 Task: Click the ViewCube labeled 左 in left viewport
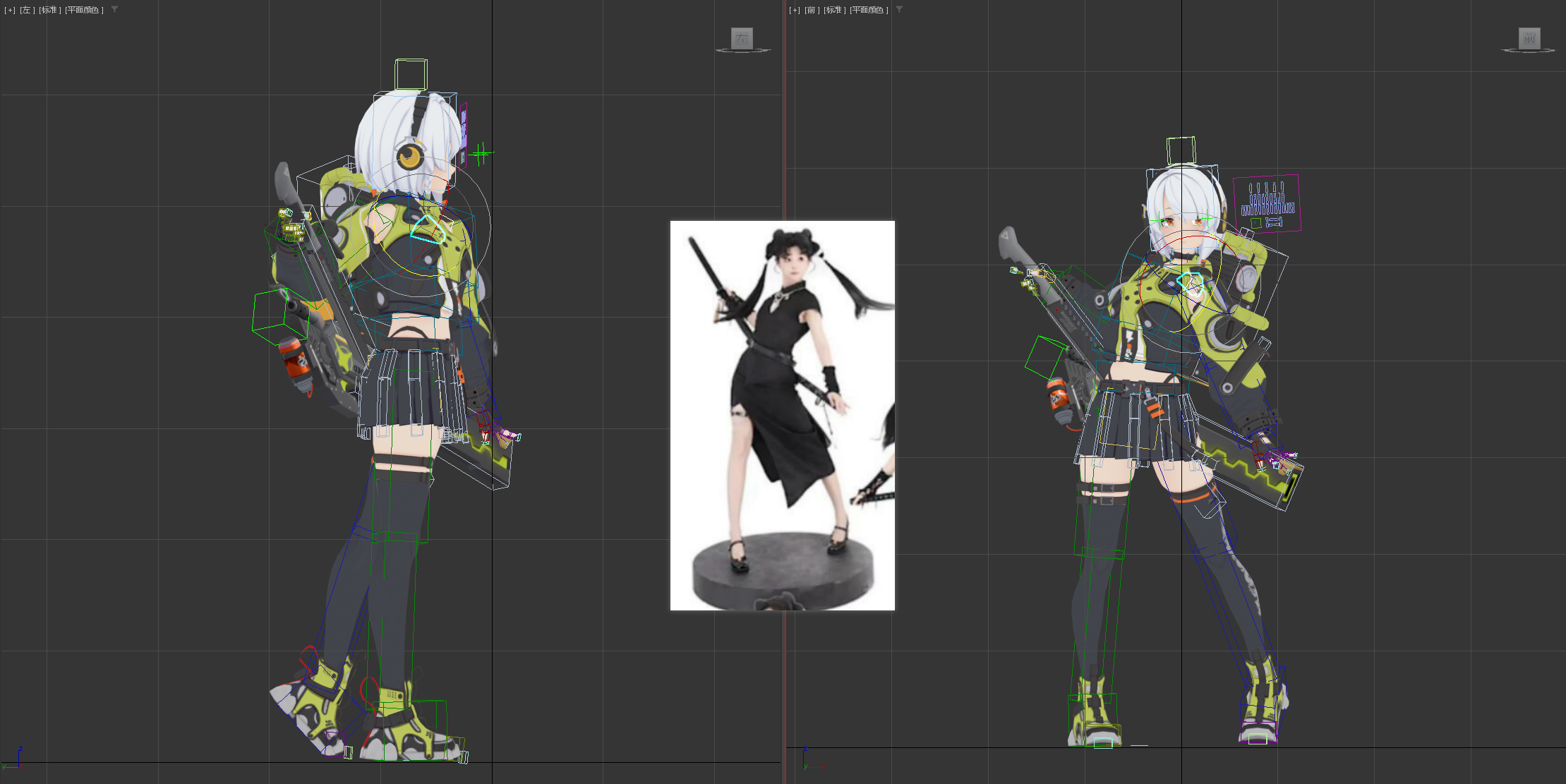(742, 39)
